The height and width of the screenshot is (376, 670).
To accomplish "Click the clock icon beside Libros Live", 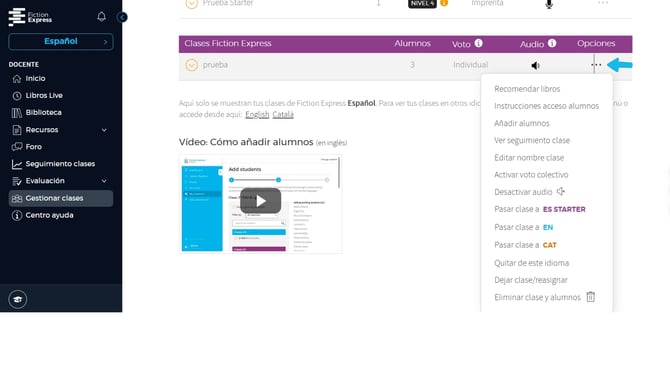I will (x=17, y=96).
